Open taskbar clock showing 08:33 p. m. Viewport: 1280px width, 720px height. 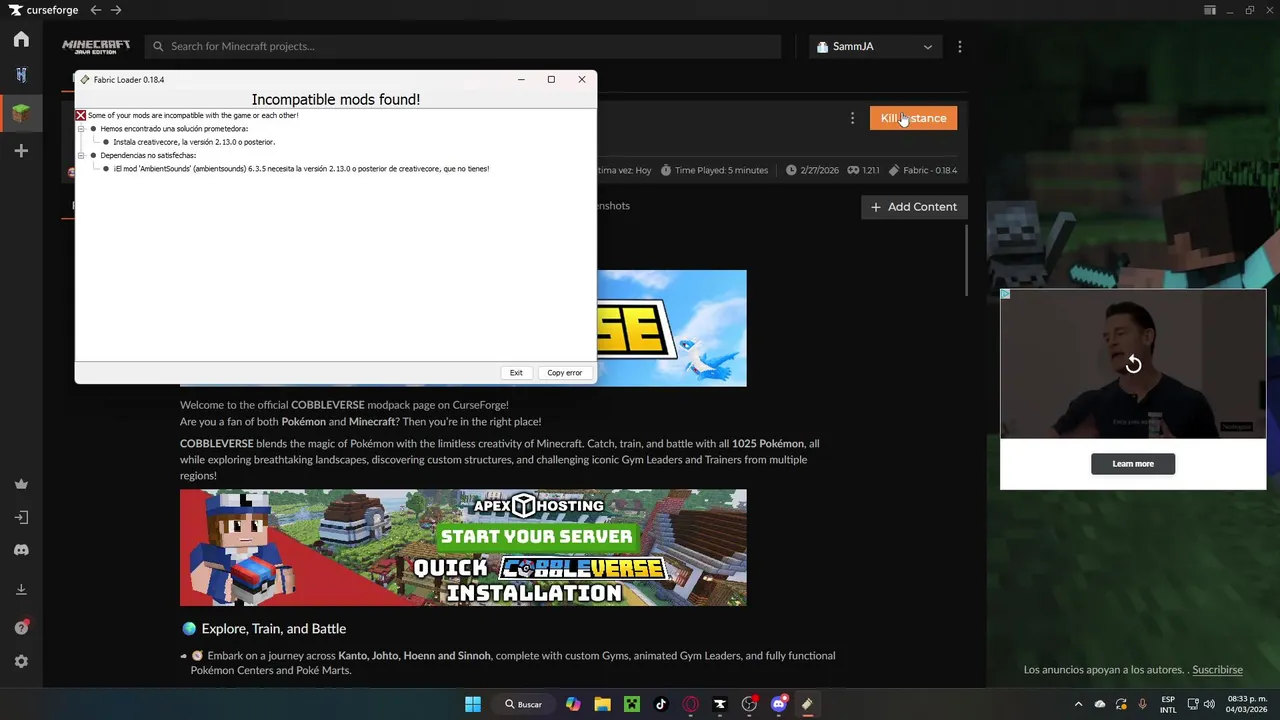click(1247, 704)
